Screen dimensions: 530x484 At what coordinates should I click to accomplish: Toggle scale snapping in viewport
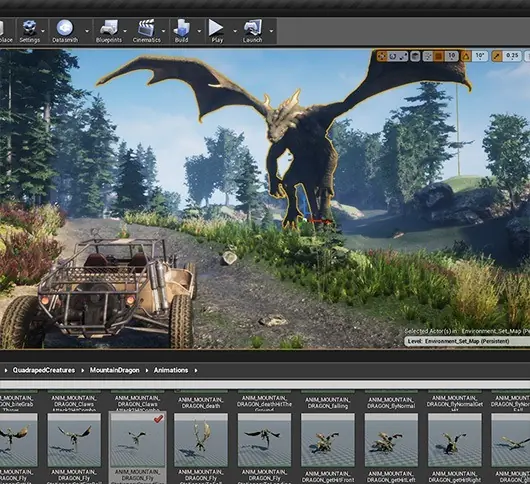tap(497, 56)
